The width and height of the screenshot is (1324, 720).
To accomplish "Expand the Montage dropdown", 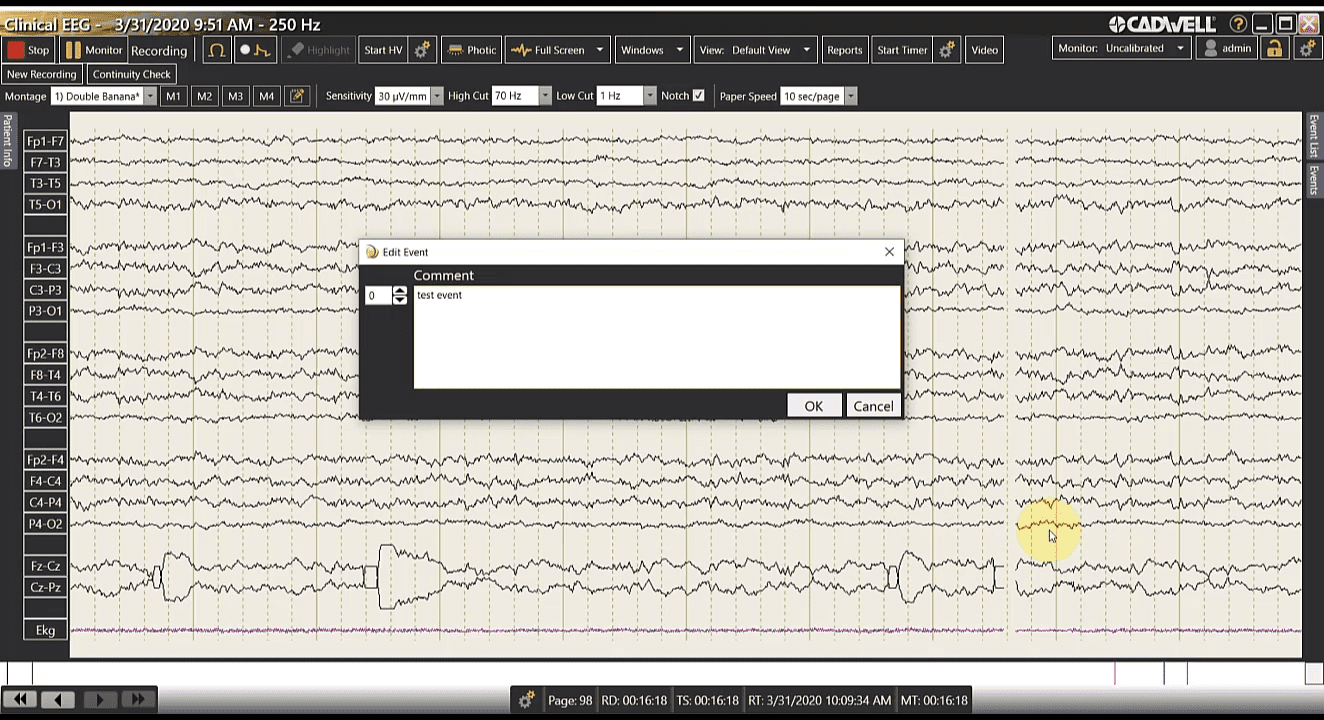I will pos(150,96).
